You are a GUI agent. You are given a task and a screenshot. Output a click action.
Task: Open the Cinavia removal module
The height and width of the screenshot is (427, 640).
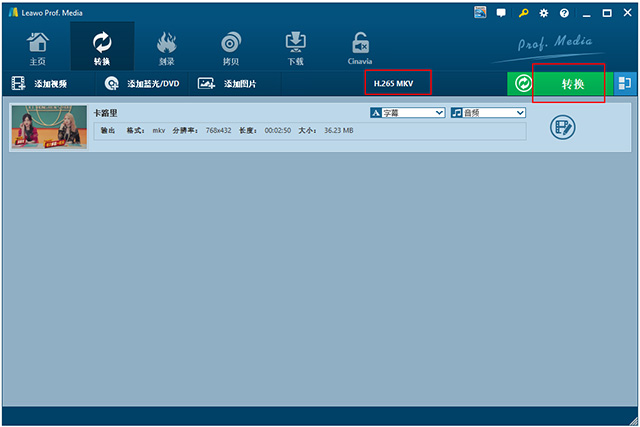pyautogui.click(x=360, y=48)
